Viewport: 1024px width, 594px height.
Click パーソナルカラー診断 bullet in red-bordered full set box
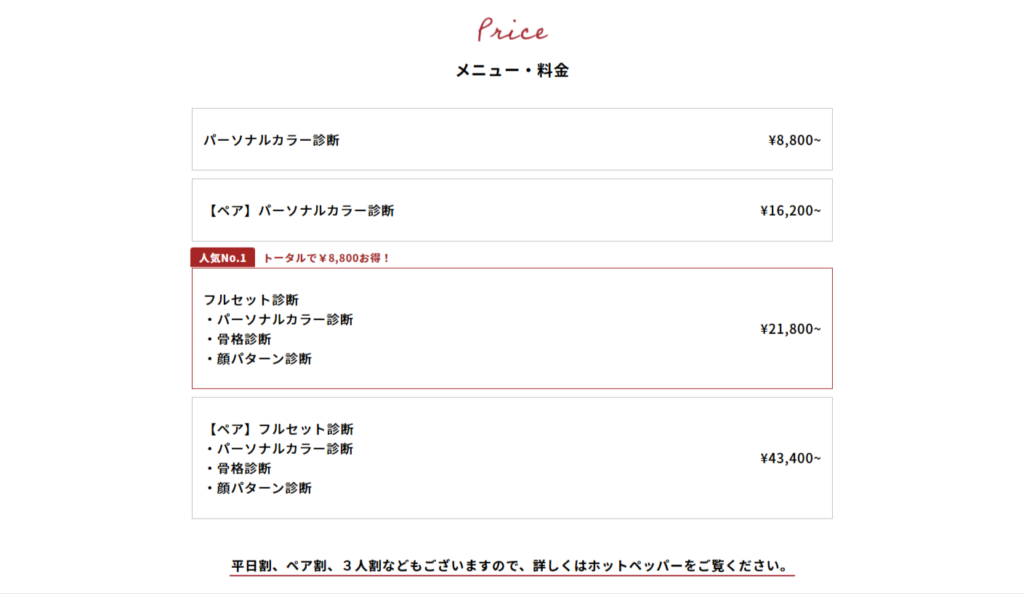coord(284,320)
